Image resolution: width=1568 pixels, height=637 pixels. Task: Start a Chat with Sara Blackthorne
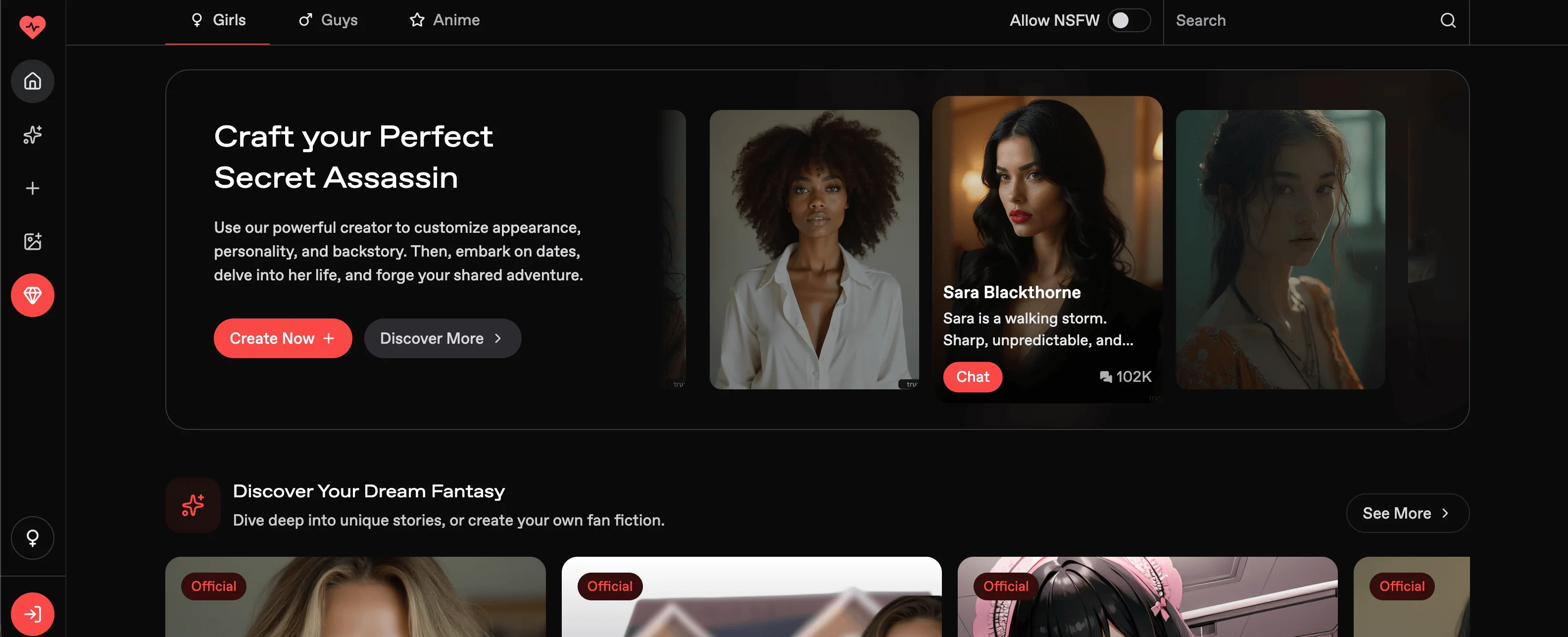(x=972, y=376)
